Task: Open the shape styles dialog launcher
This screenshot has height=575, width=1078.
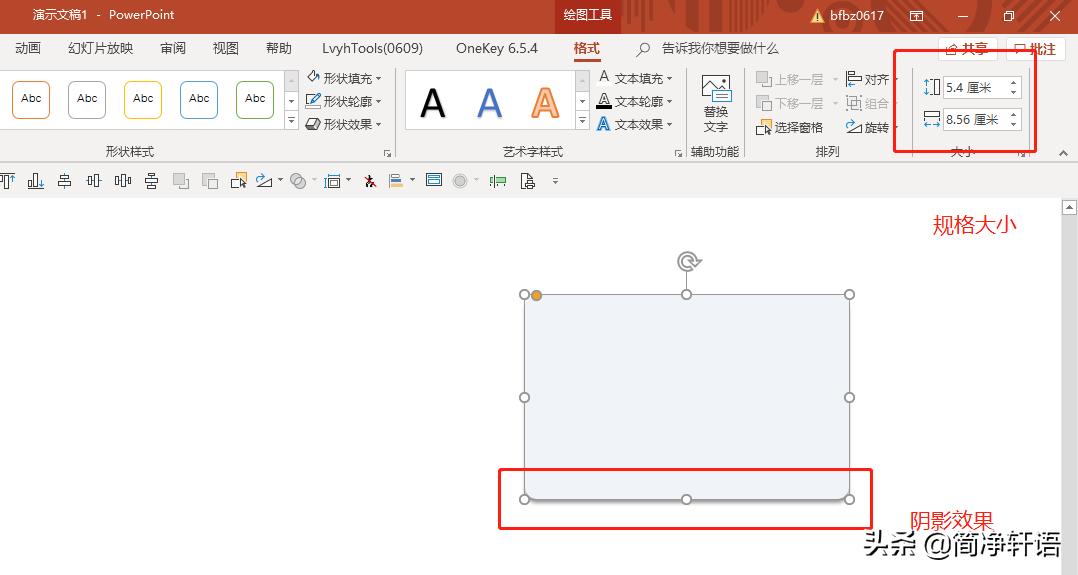Action: click(x=387, y=153)
